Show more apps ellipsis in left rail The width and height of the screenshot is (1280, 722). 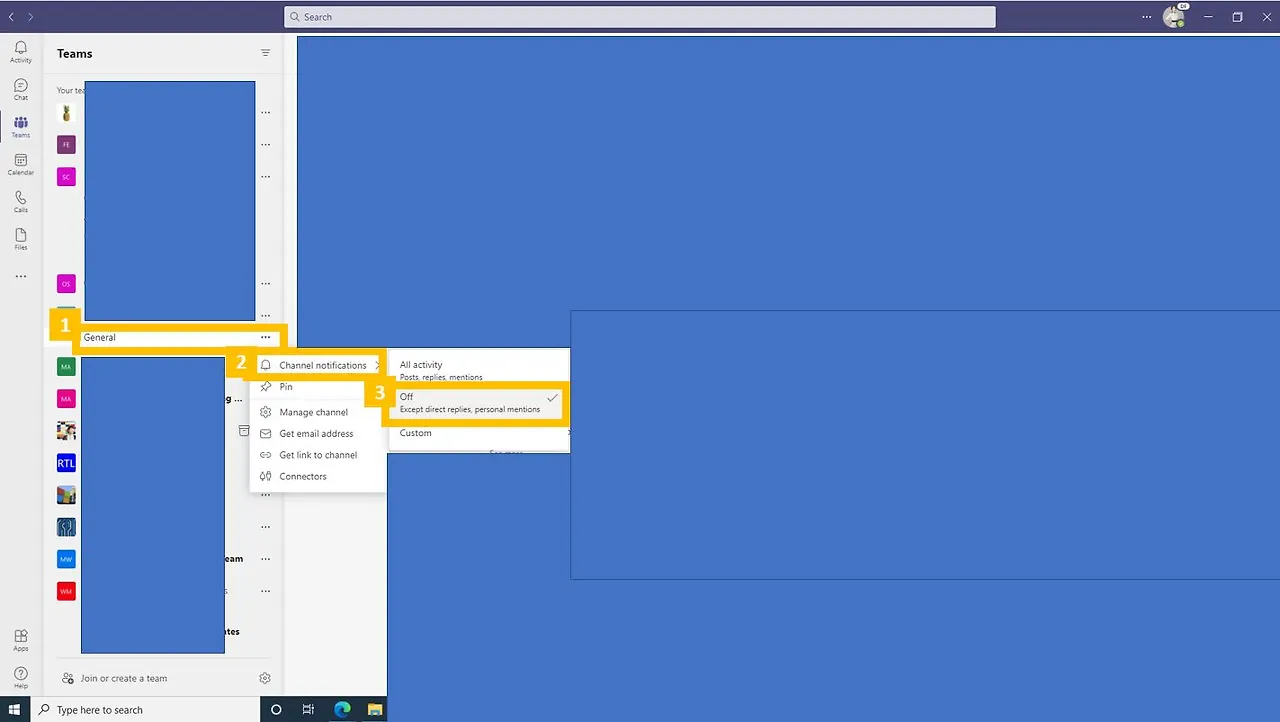21,277
